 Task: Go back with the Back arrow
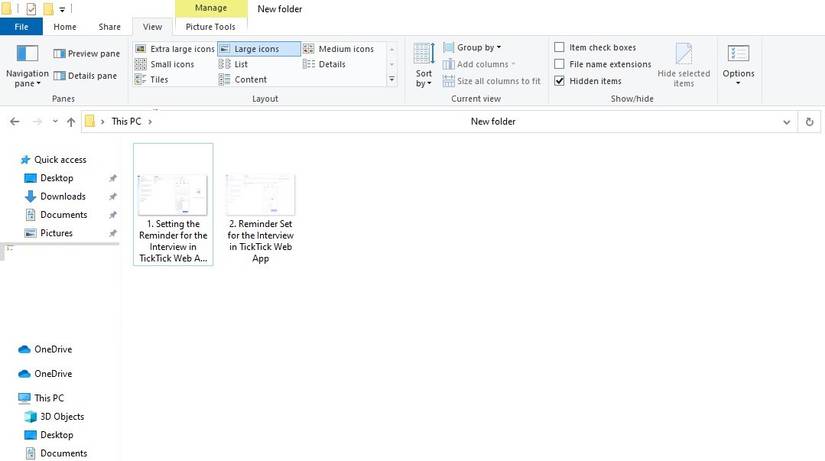[x=15, y=122]
